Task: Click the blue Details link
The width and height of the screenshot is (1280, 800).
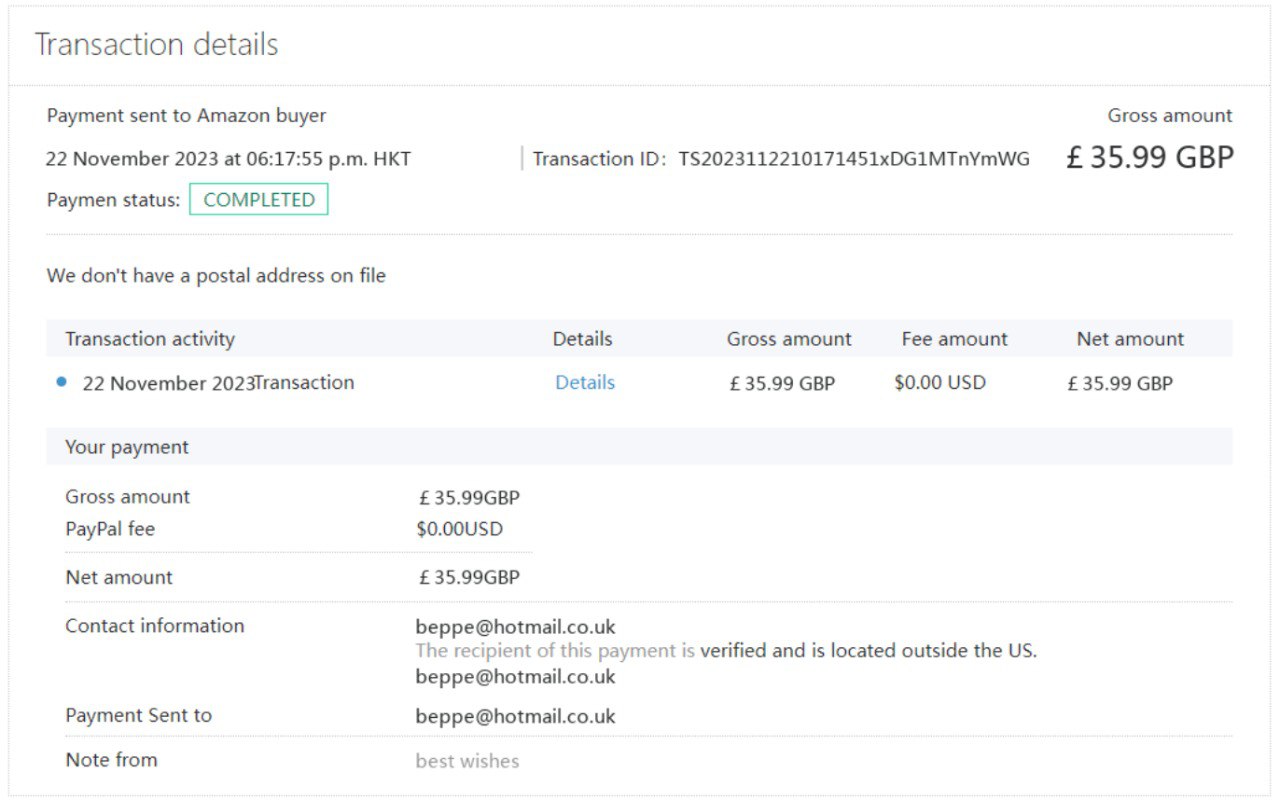Action: 585,383
